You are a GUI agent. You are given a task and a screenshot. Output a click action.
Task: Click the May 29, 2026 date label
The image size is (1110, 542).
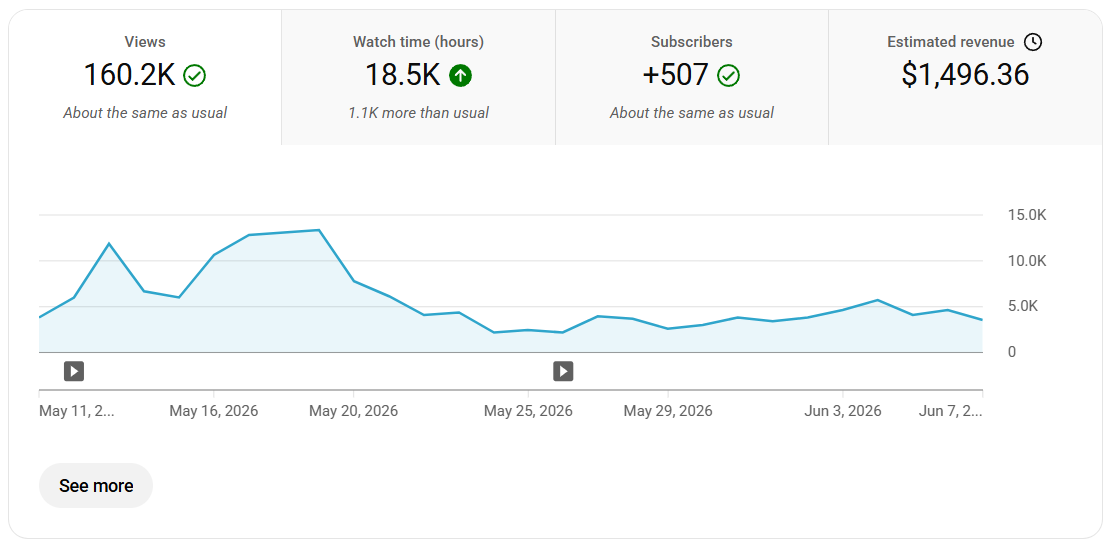click(668, 411)
